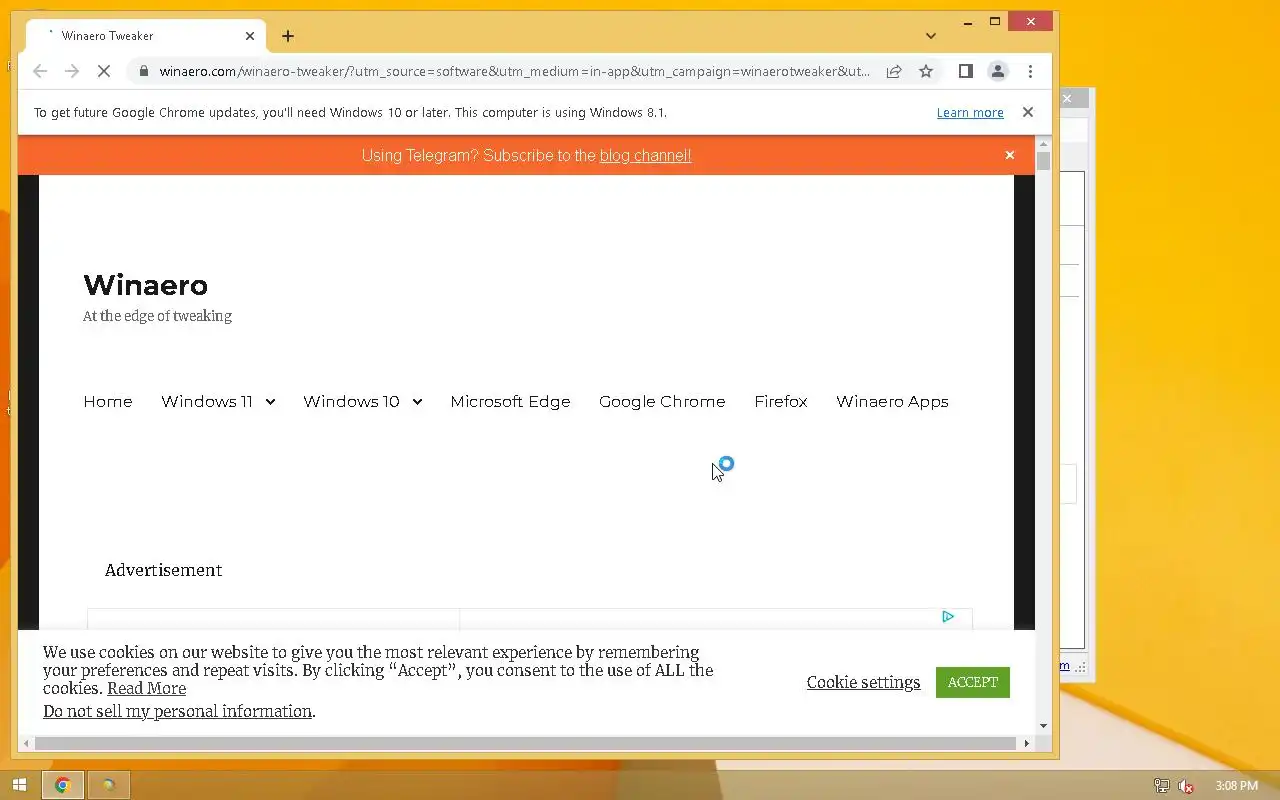This screenshot has width=1280, height=800.
Task: Open the network tray icon
Action: click(x=1161, y=786)
